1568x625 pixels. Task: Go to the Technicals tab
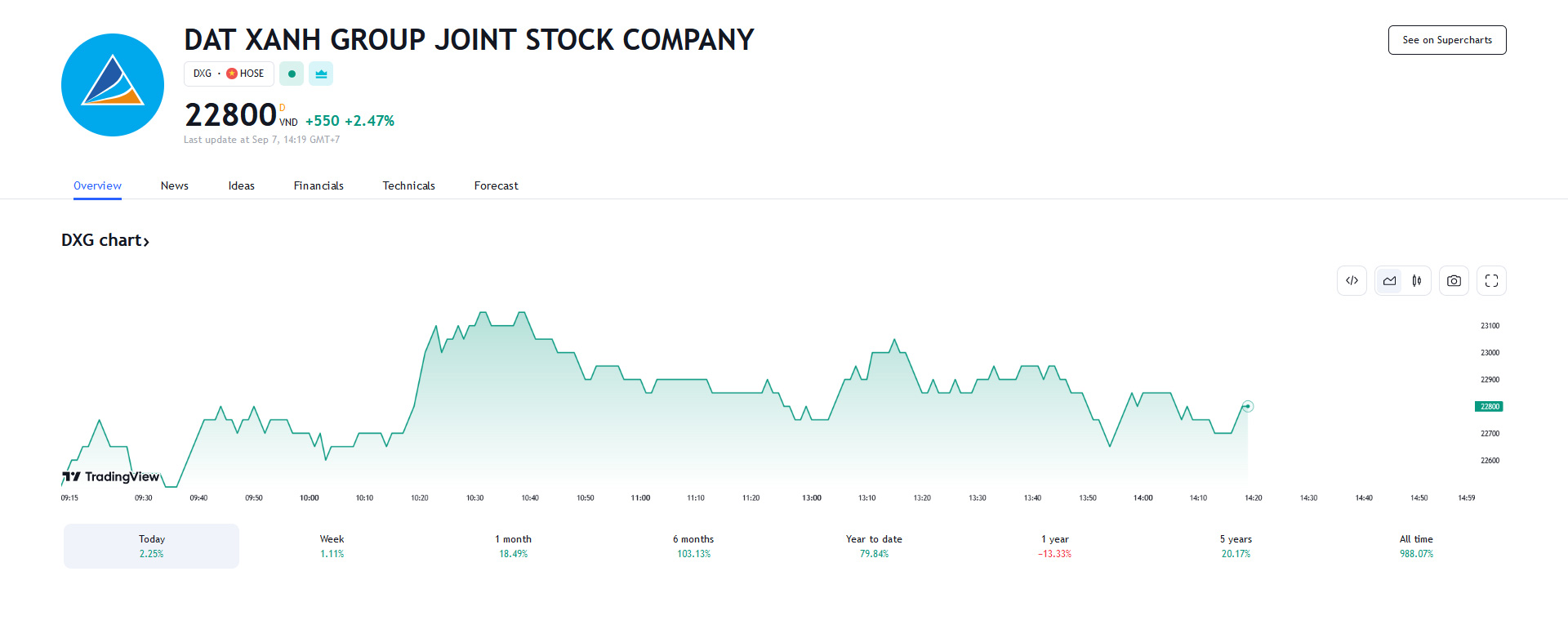(408, 185)
